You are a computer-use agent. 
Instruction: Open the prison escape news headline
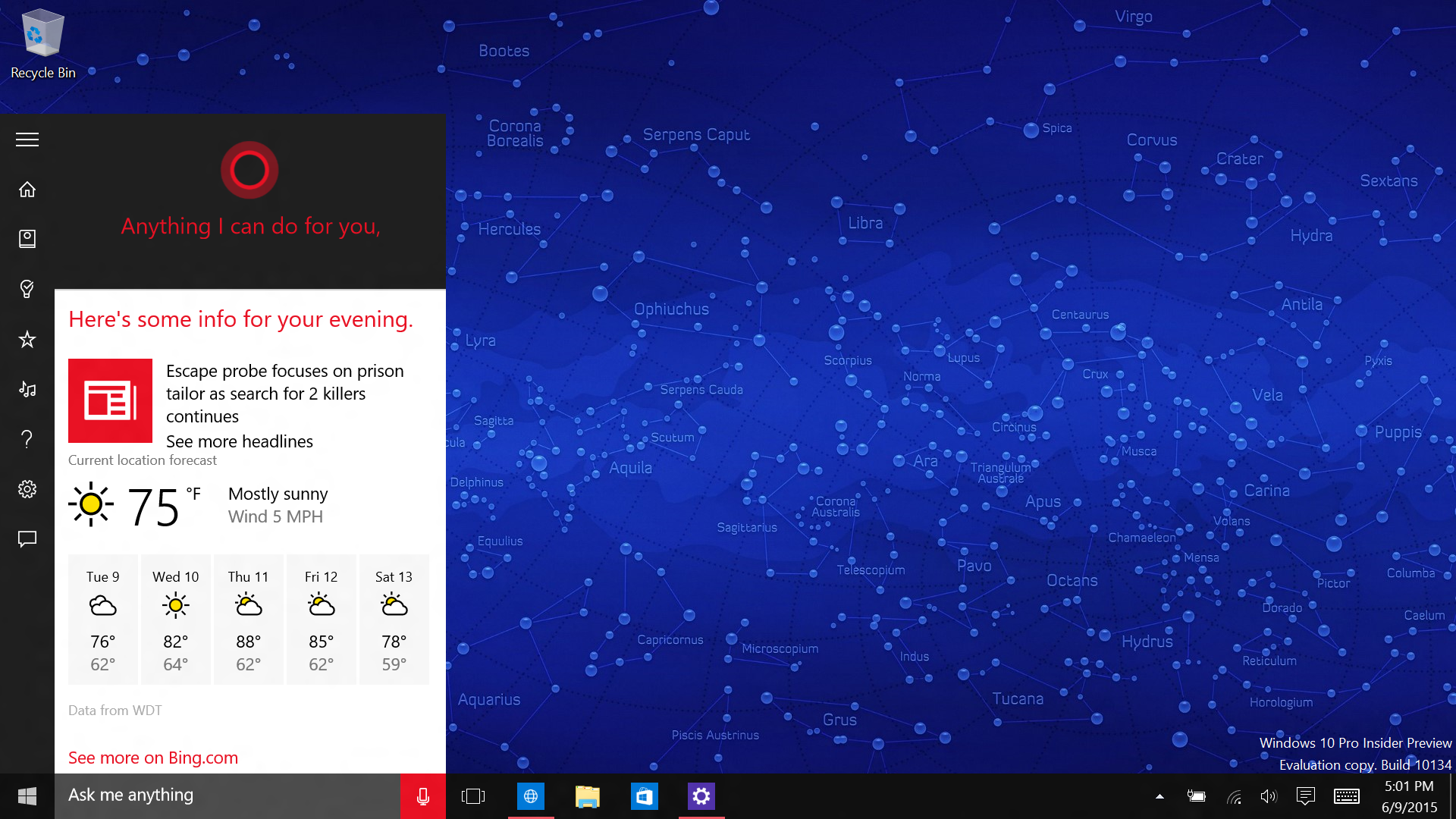[284, 394]
